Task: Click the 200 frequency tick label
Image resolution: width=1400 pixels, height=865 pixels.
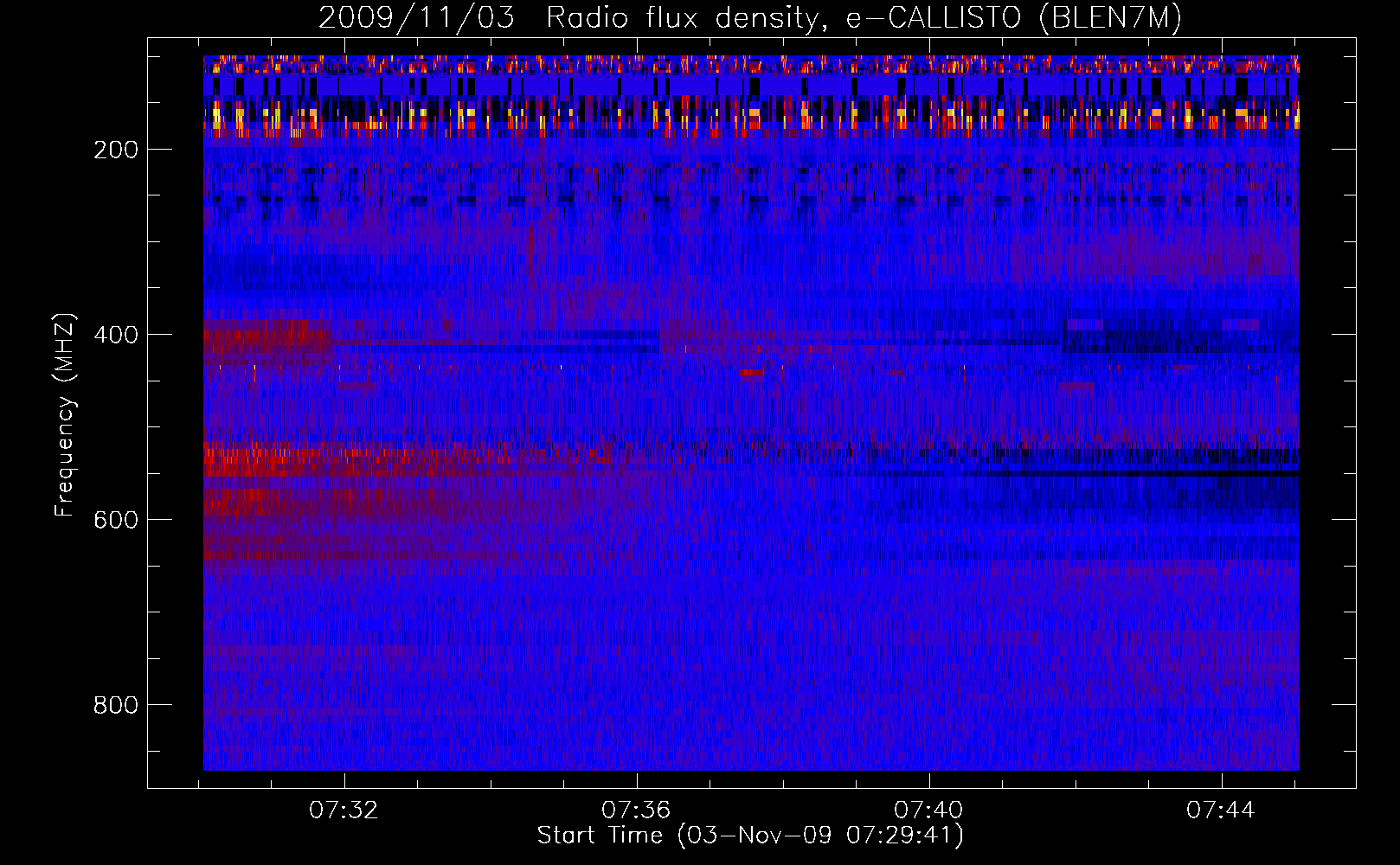Action: coord(116,150)
